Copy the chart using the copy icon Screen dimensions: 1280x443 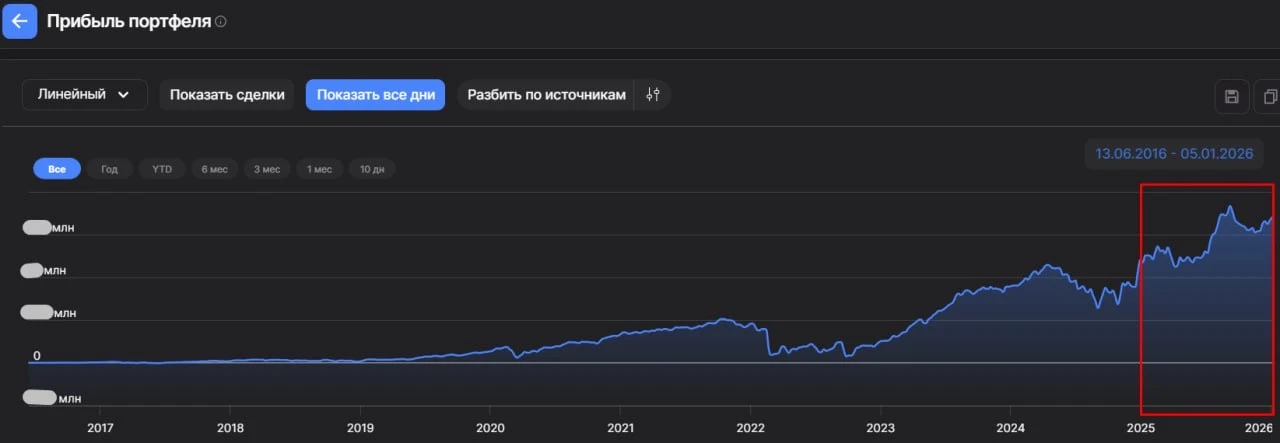point(1269,96)
